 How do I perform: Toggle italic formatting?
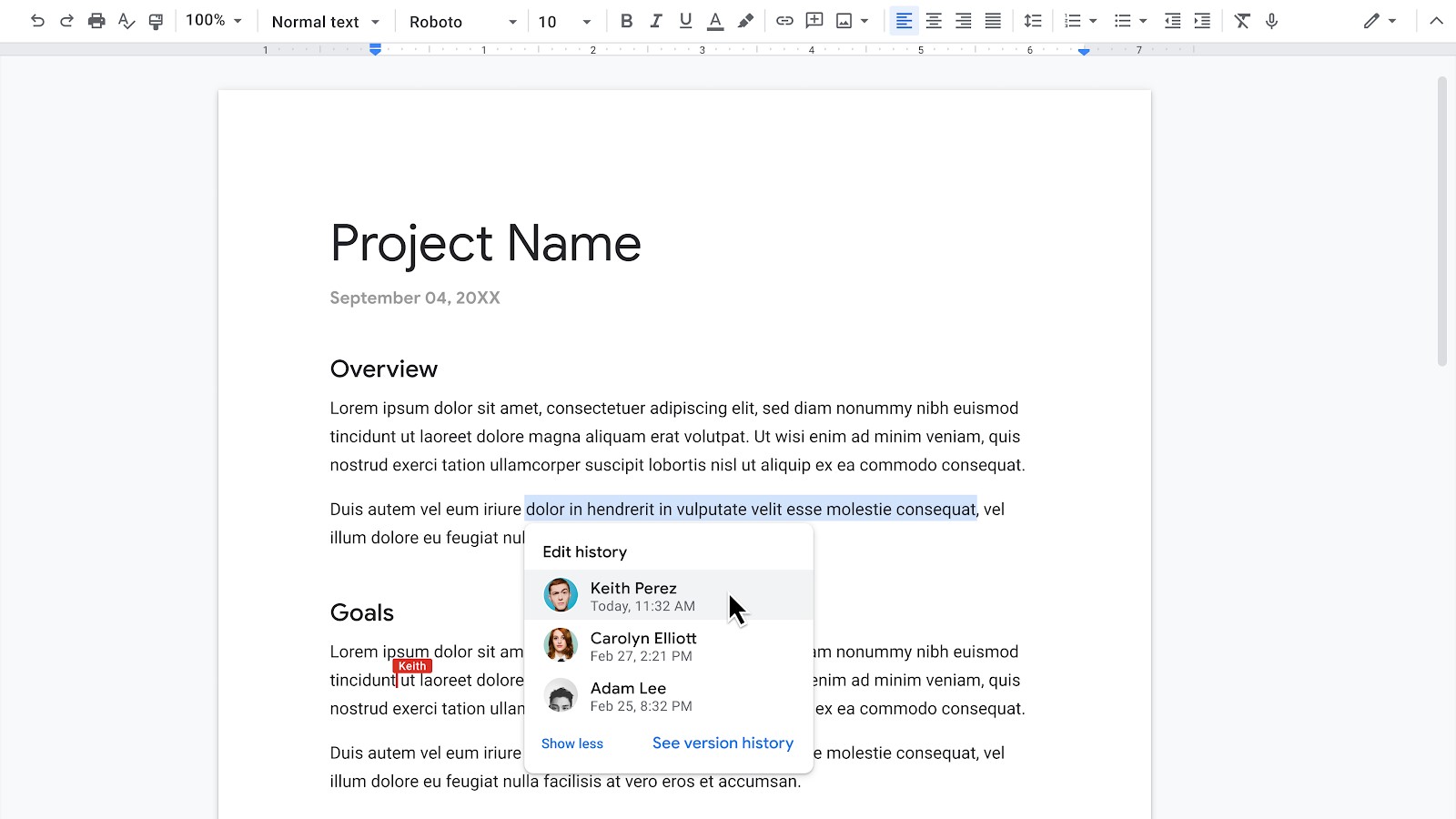point(655,21)
